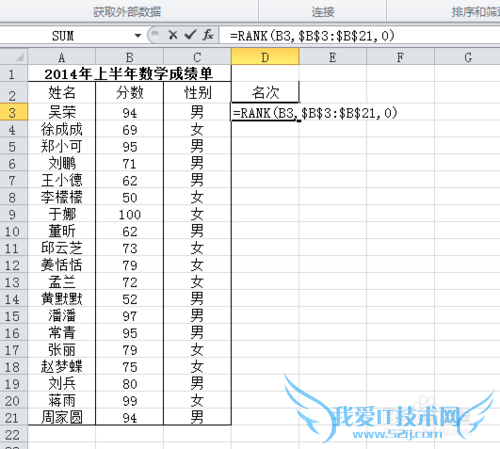This screenshot has width=500, height=449.
Task: Select row 9 header
Action: pyautogui.click(x=14, y=214)
